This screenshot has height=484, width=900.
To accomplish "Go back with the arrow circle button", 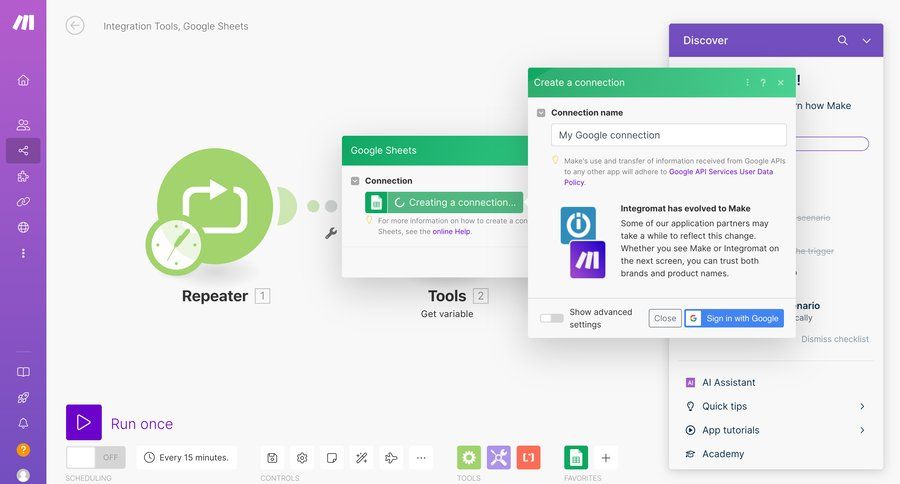I will (75, 25).
